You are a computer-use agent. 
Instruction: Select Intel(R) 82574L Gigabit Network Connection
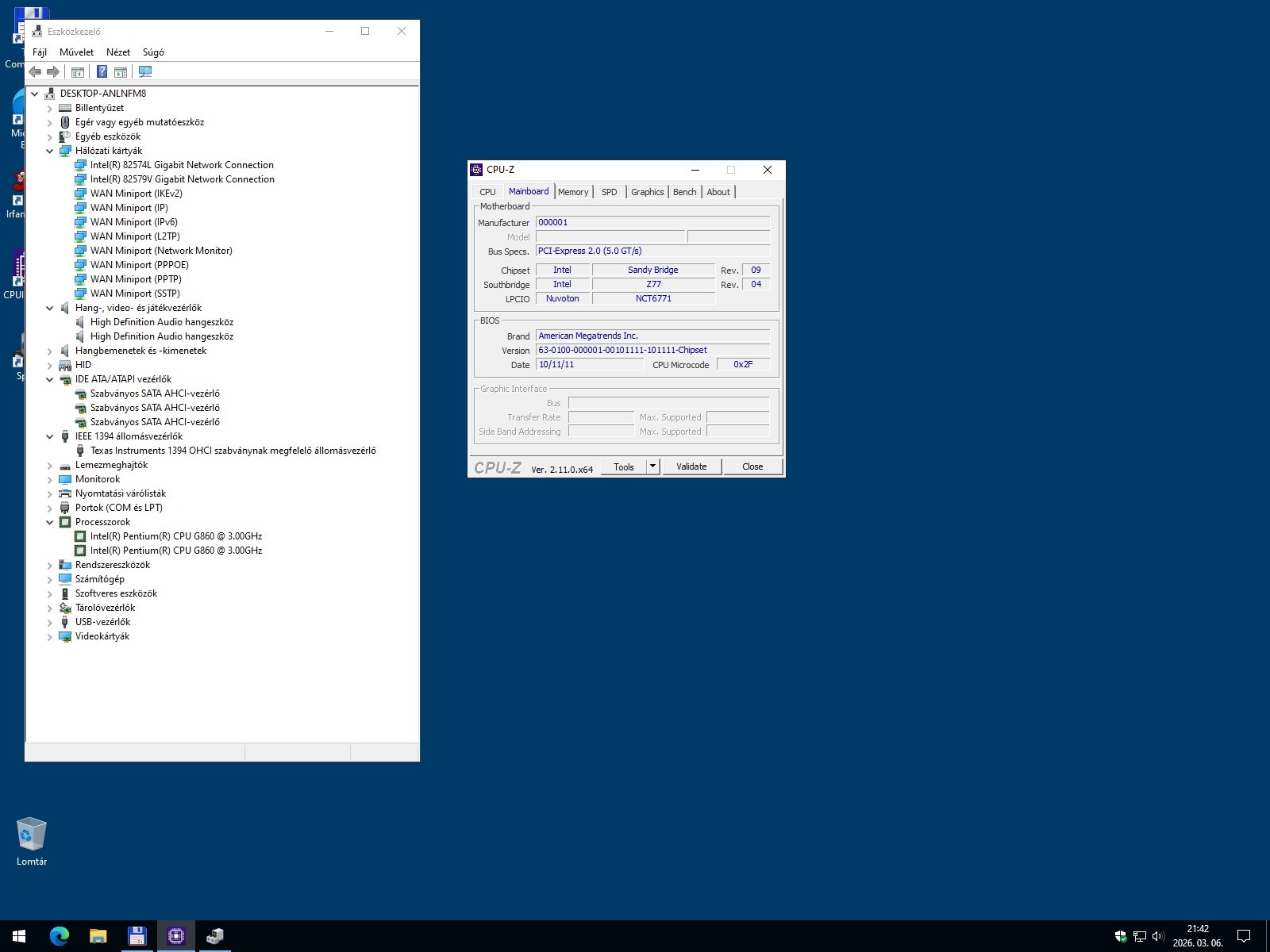[x=182, y=165]
